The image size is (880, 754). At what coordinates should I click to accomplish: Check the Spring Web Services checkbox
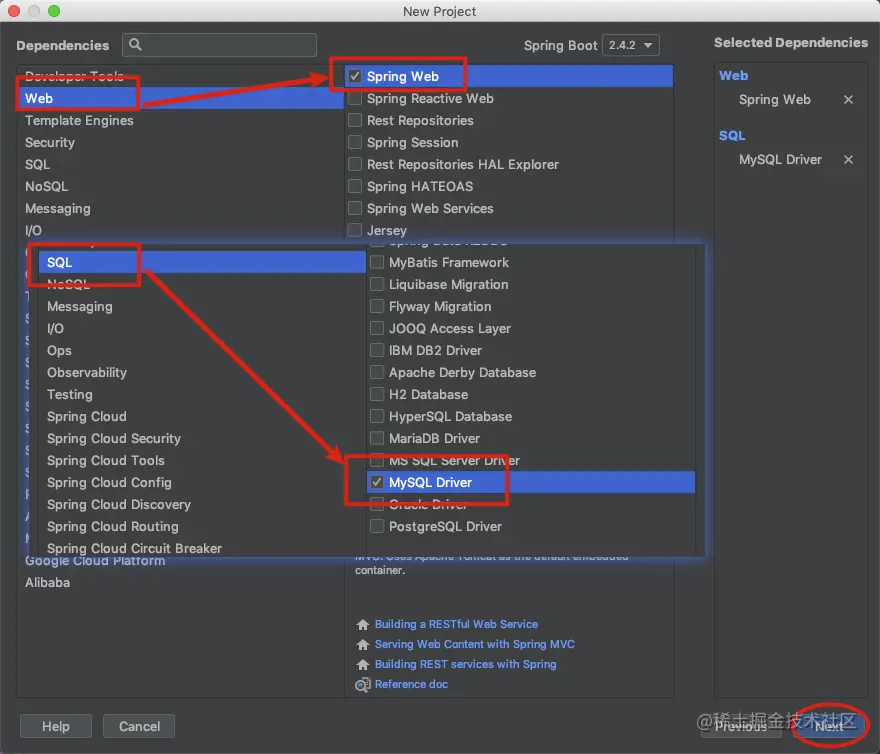coord(355,208)
